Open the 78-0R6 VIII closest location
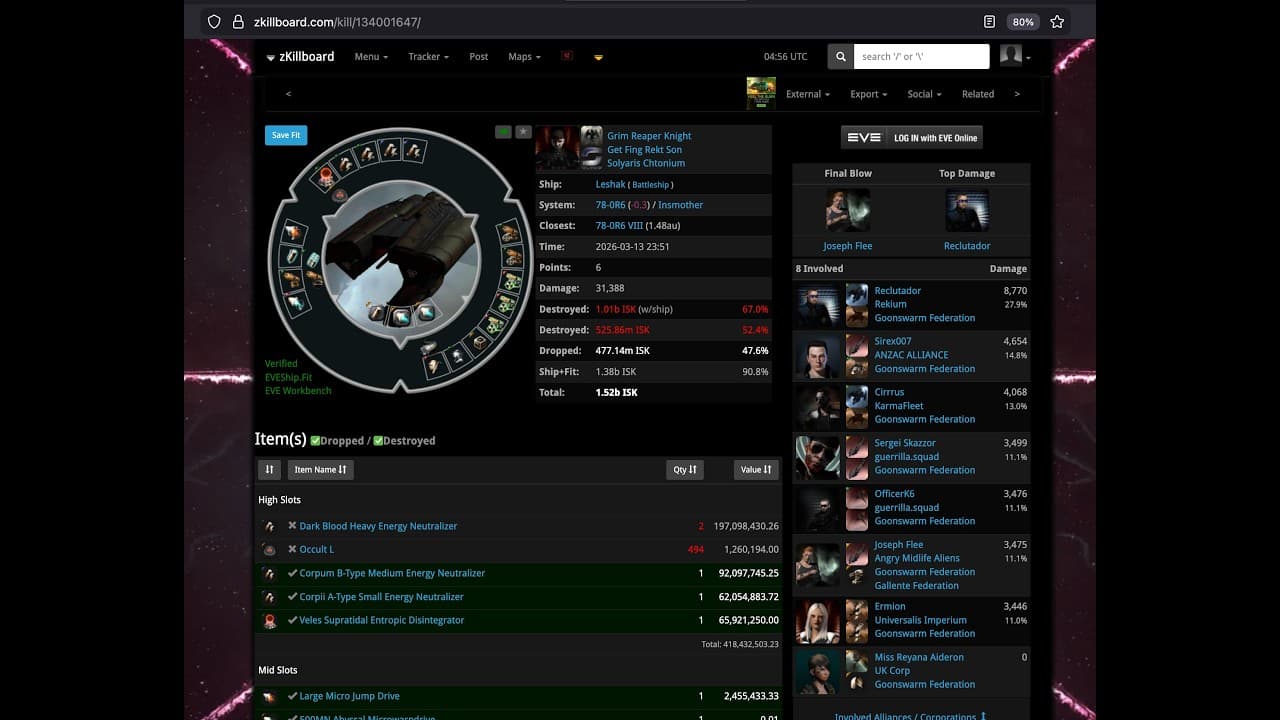 coord(619,226)
